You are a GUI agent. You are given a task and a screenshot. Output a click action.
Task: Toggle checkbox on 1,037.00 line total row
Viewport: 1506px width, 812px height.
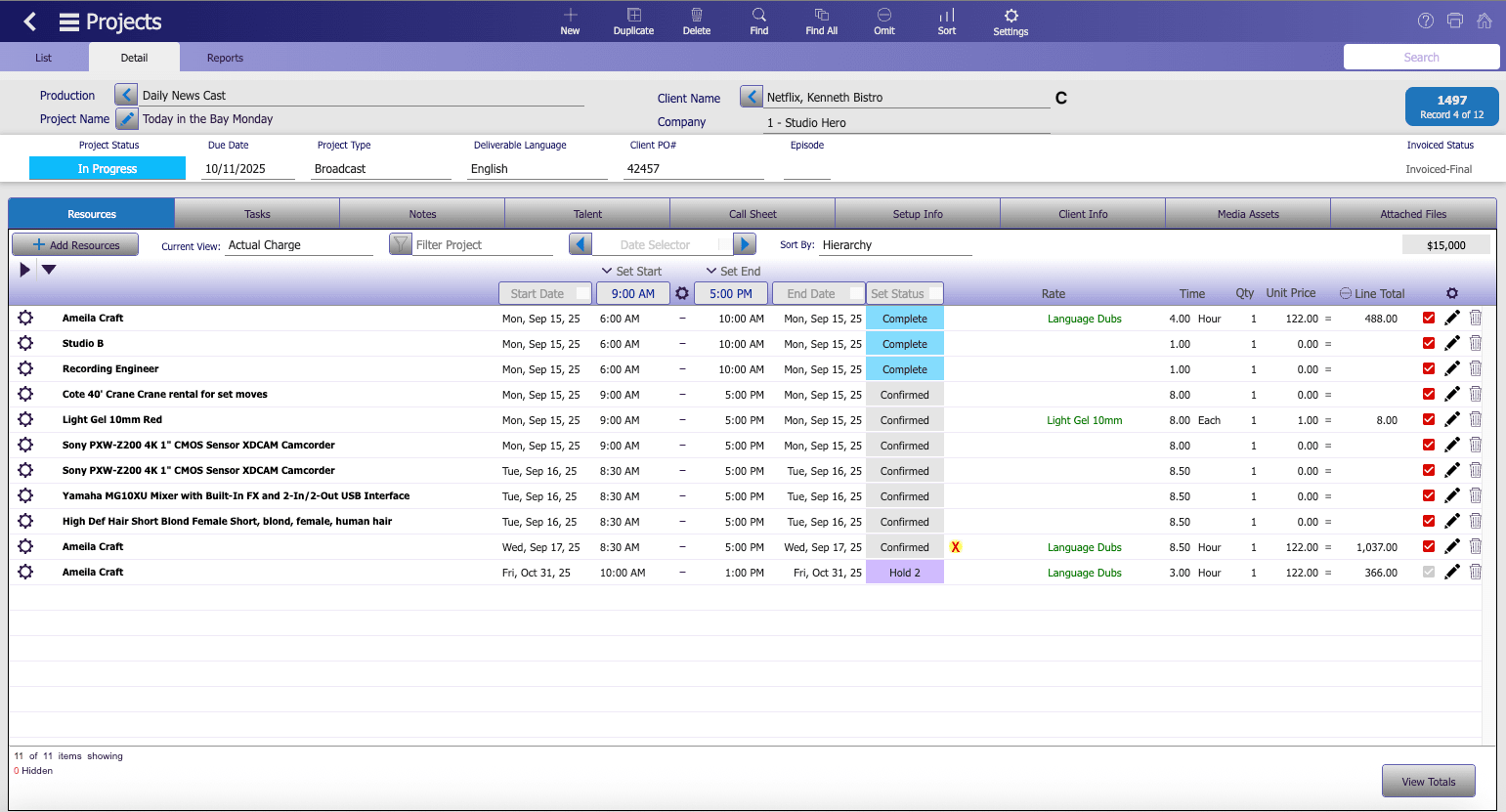coord(1429,546)
